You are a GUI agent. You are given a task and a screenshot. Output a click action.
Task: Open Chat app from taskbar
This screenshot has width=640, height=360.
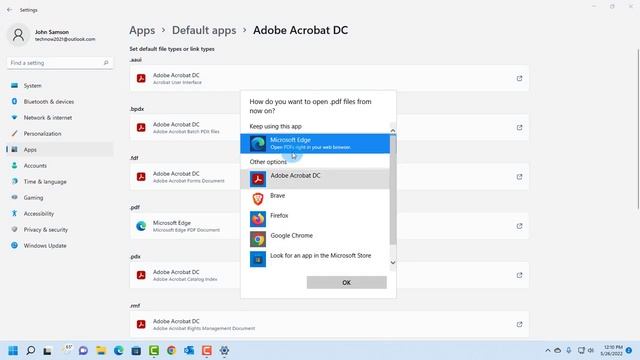pyautogui.click(x=83, y=350)
